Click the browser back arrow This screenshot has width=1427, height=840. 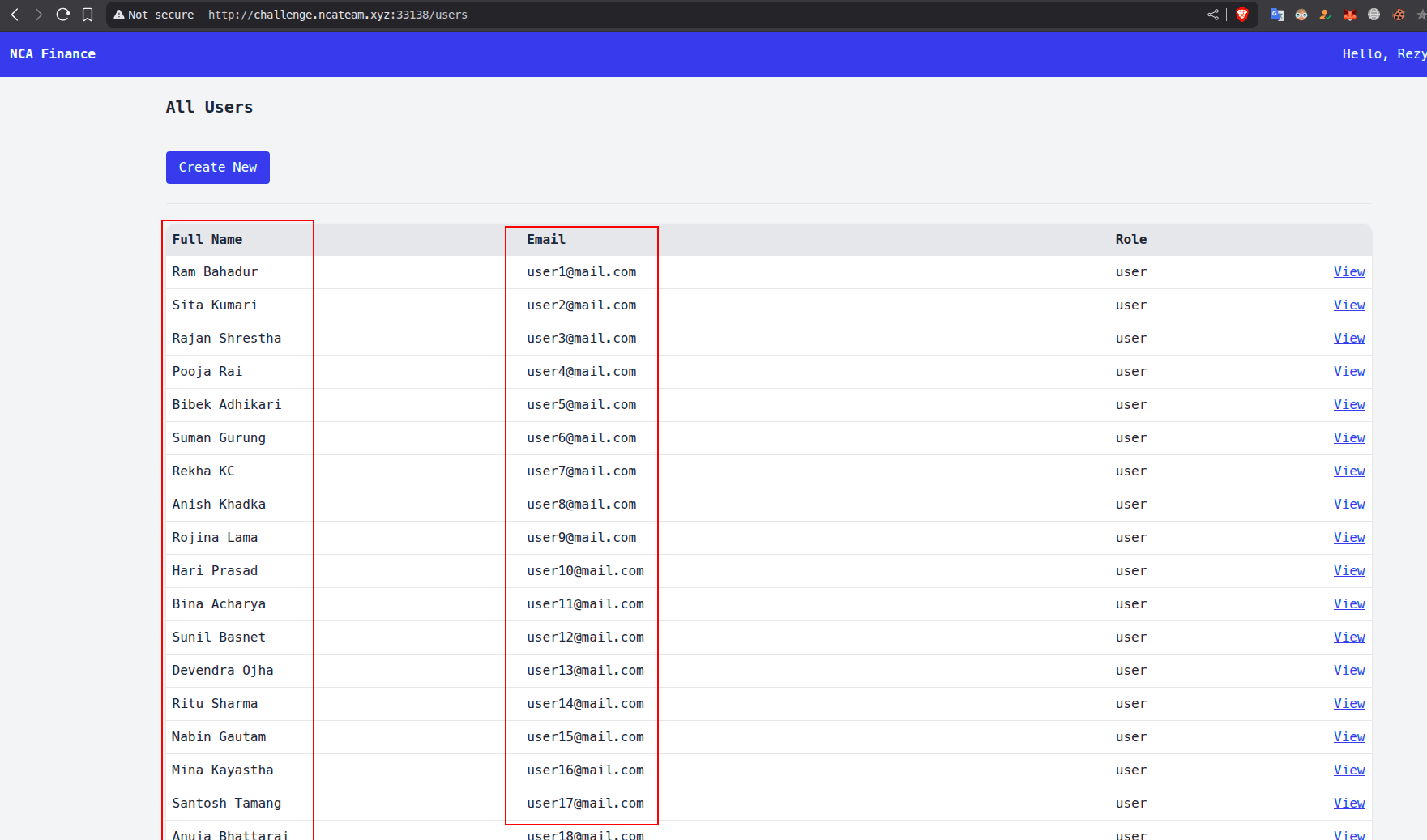[x=15, y=15]
